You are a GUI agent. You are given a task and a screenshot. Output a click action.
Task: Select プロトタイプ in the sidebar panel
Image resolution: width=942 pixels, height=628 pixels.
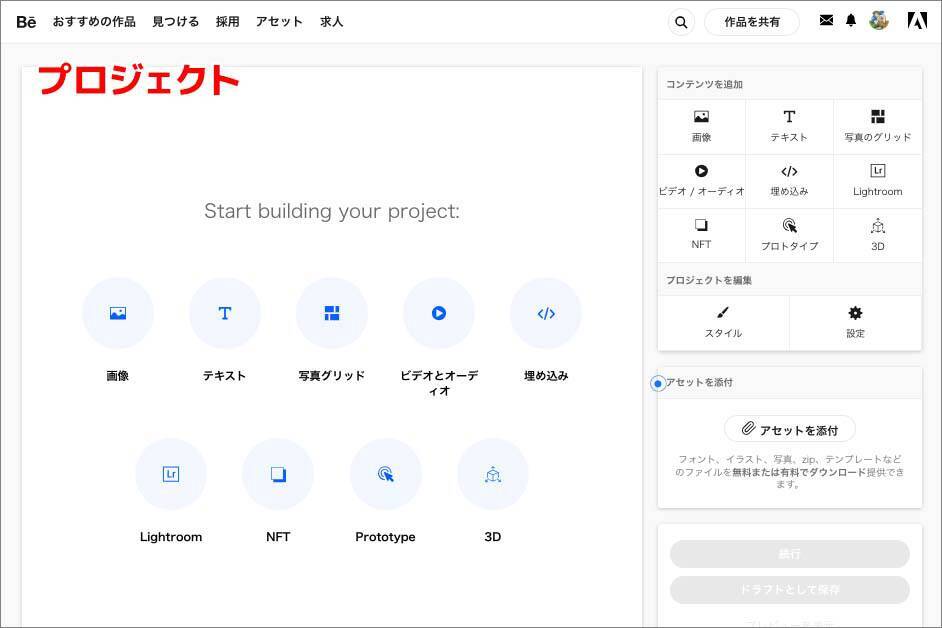(x=789, y=235)
